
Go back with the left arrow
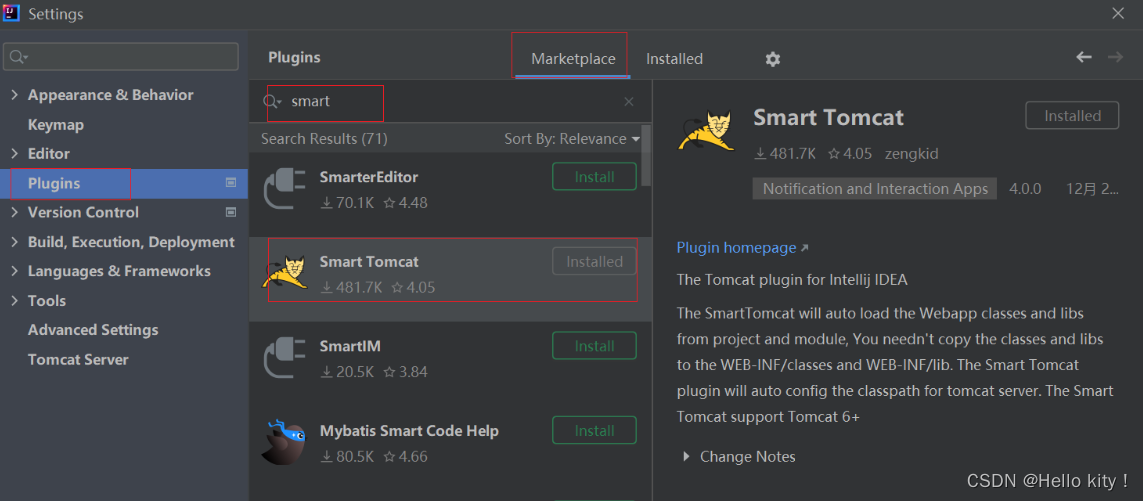click(1084, 57)
